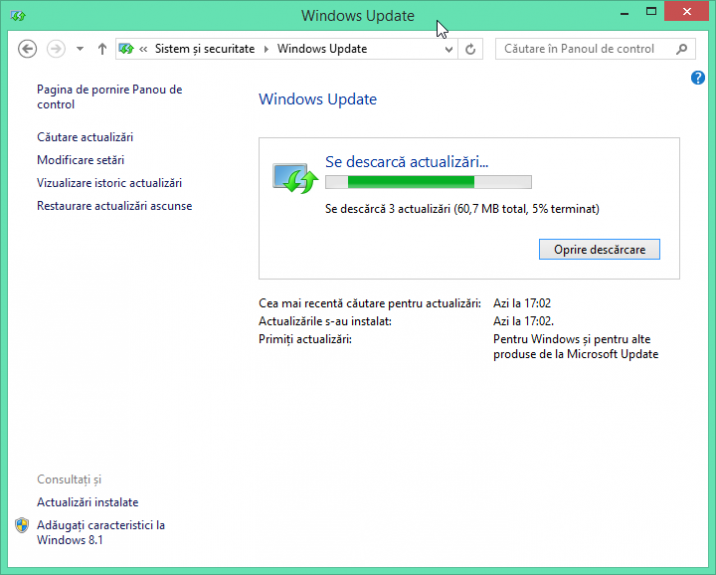Click Adăugați caracteristici la Windows 8.1
716x575 pixels.
click(101, 533)
